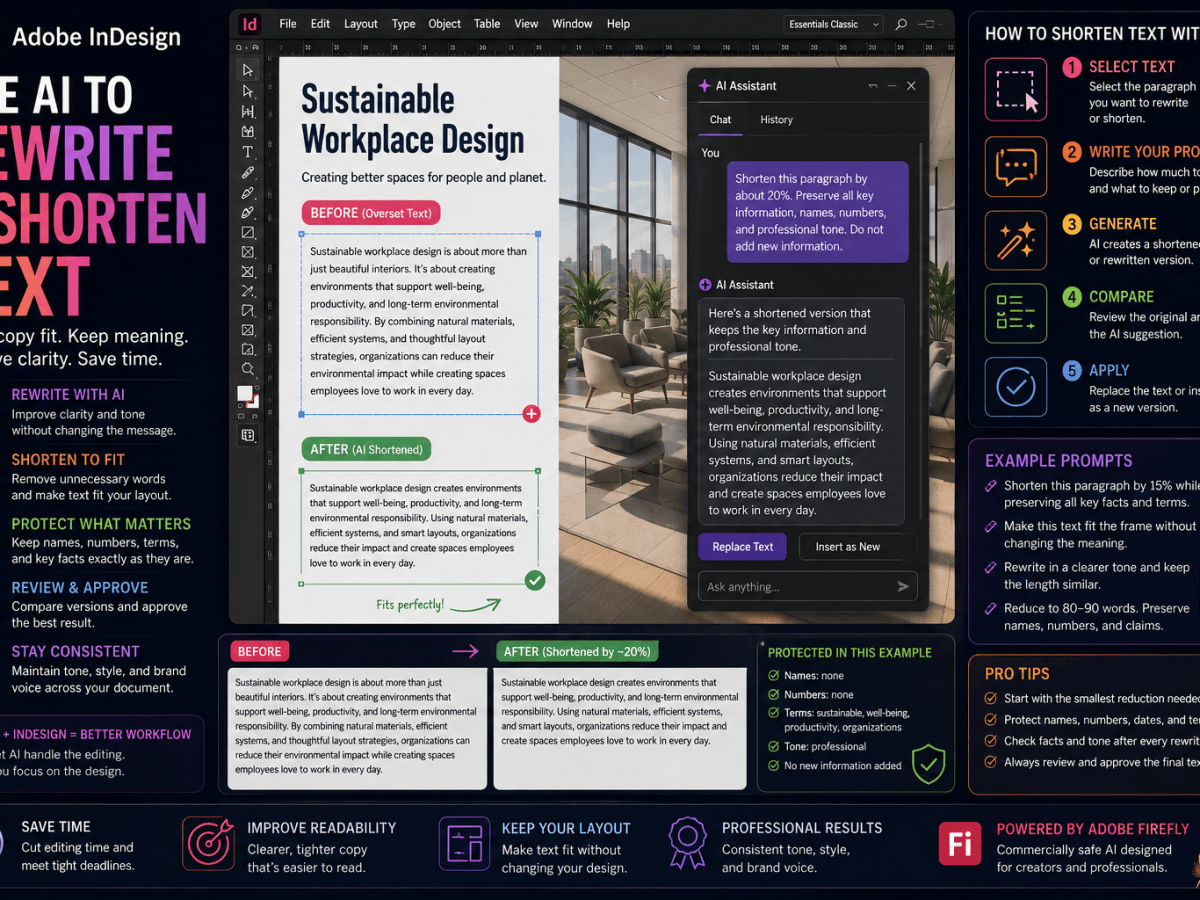The width and height of the screenshot is (1200, 900).
Task: Toggle Check facts and tone check
Action: [991, 741]
